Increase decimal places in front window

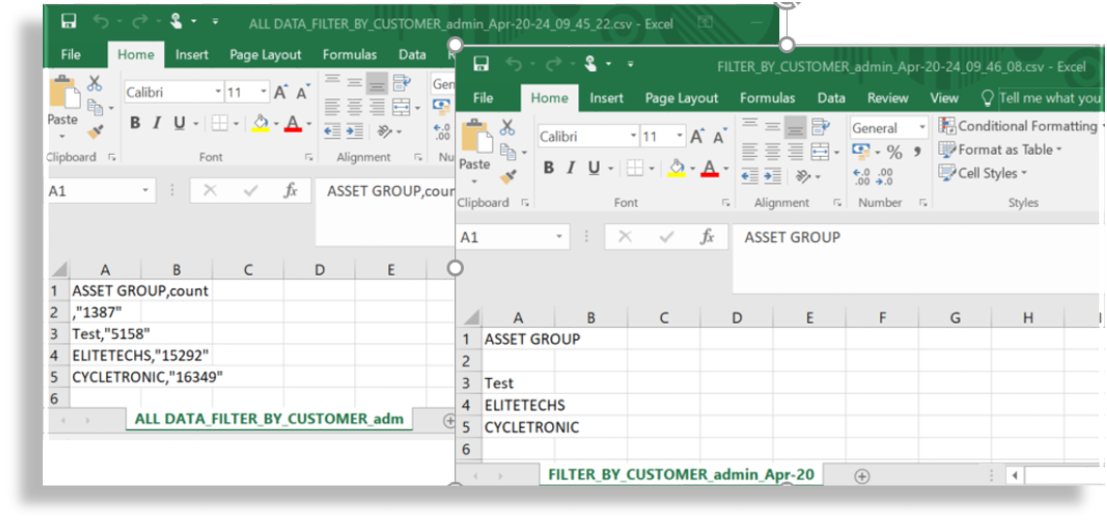861,177
